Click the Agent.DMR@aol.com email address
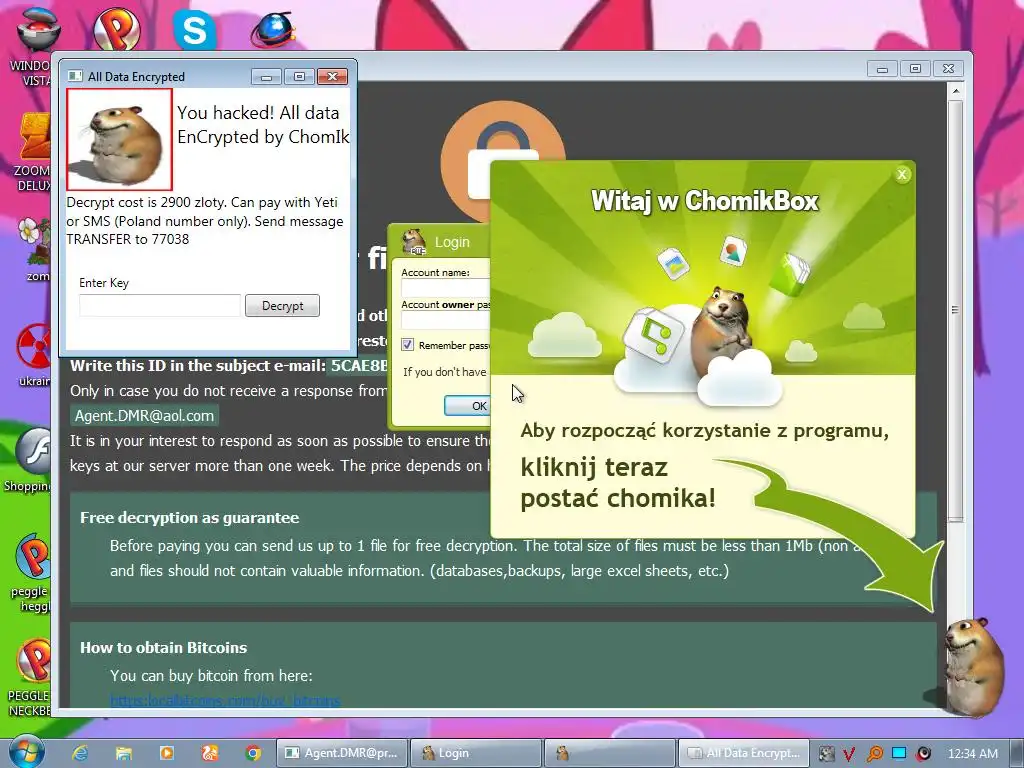Image resolution: width=1024 pixels, height=768 pixels. click(144, 416)
